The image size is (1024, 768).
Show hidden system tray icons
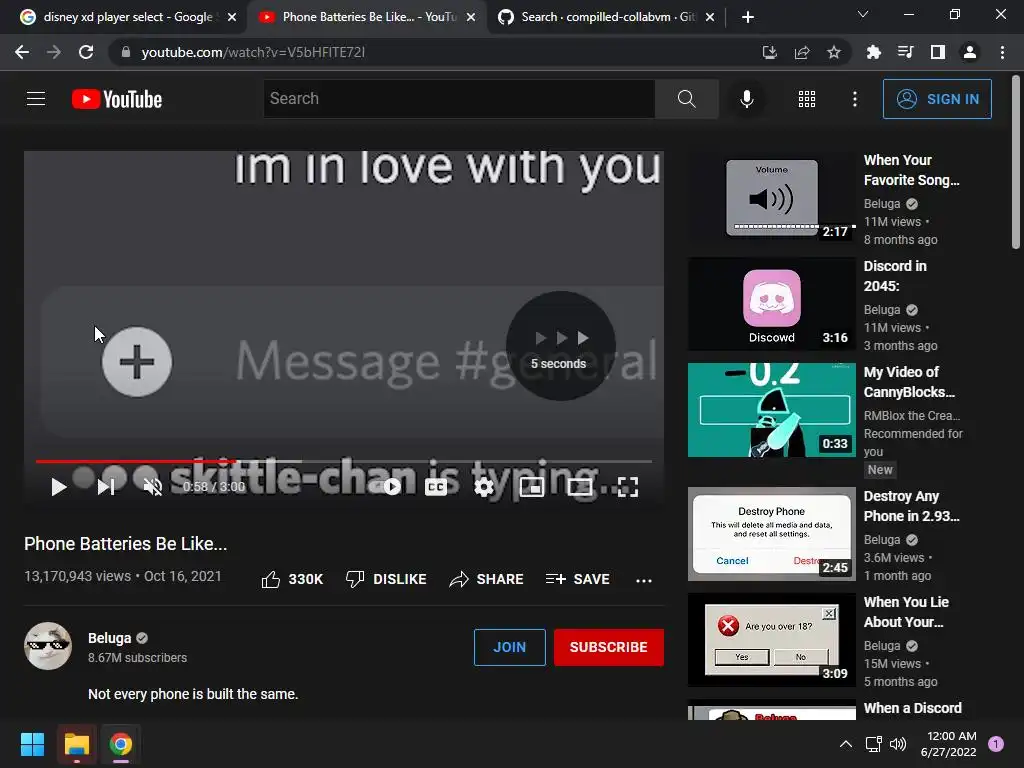click(x=846, y=744)
